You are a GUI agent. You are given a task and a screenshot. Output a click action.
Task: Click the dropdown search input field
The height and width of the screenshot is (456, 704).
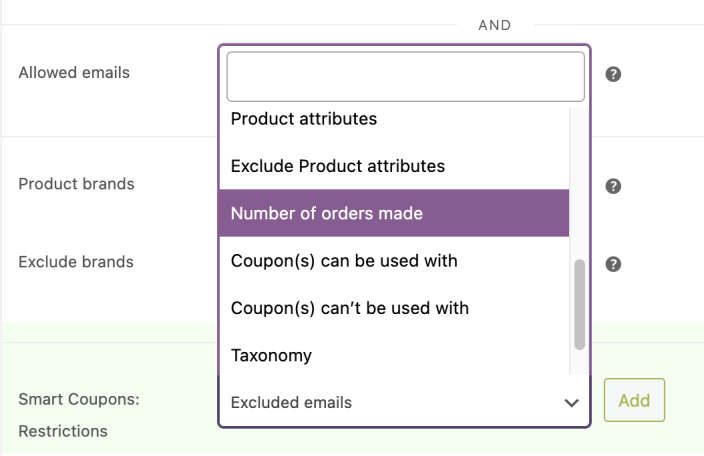coord(405,77)
